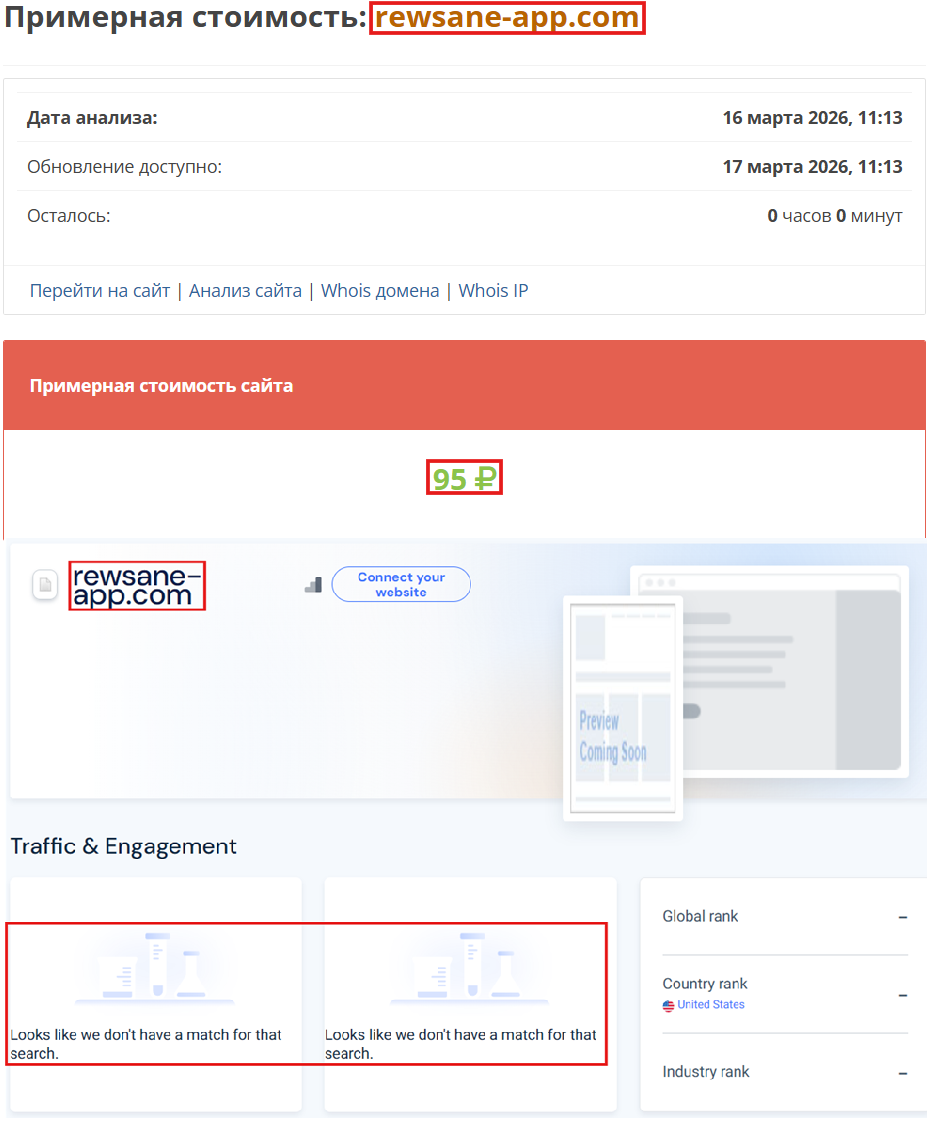Screen dimensions: 927x1121
Task: Select the Traffic & Engagement heading
Action: click(121, 845)
